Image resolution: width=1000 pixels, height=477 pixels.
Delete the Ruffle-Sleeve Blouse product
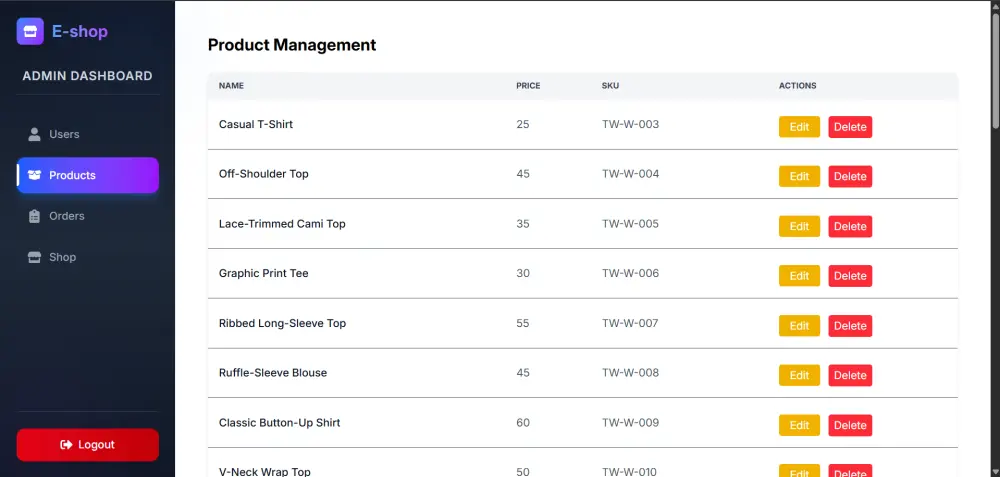[x=850, y=375]
